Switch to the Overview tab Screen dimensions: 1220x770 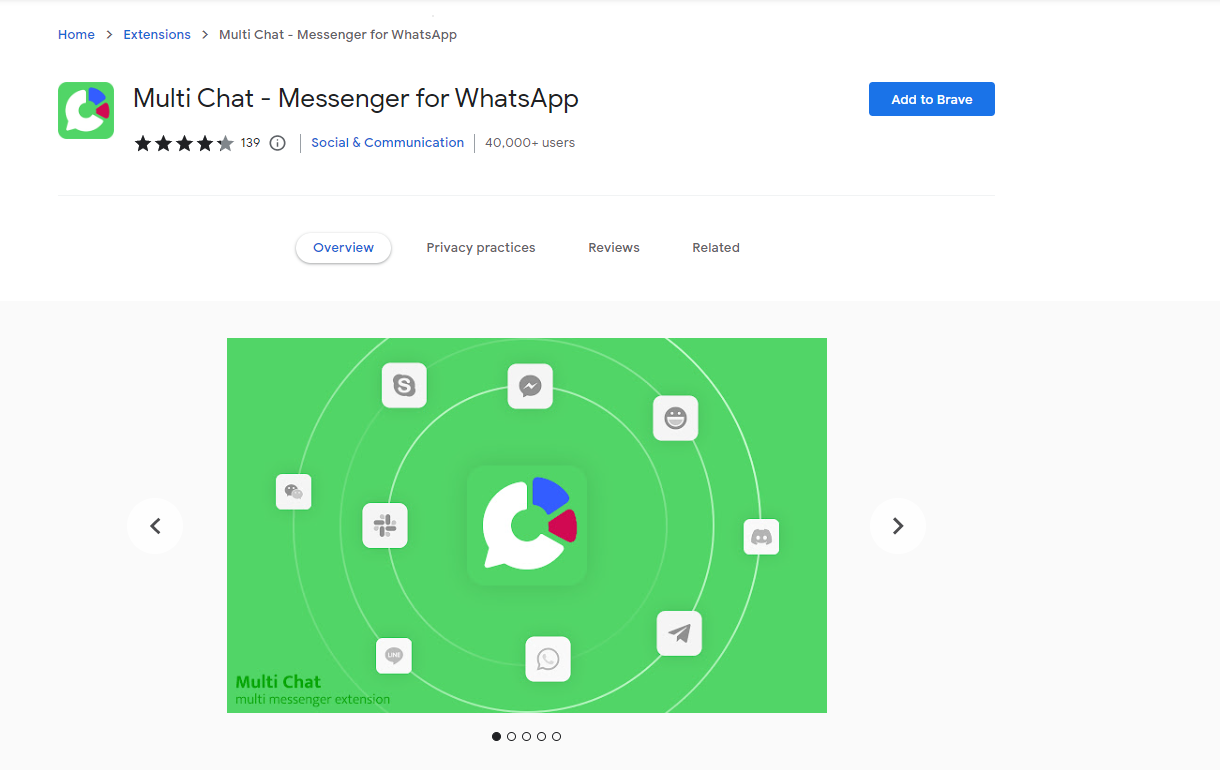(x=343, y=248)
